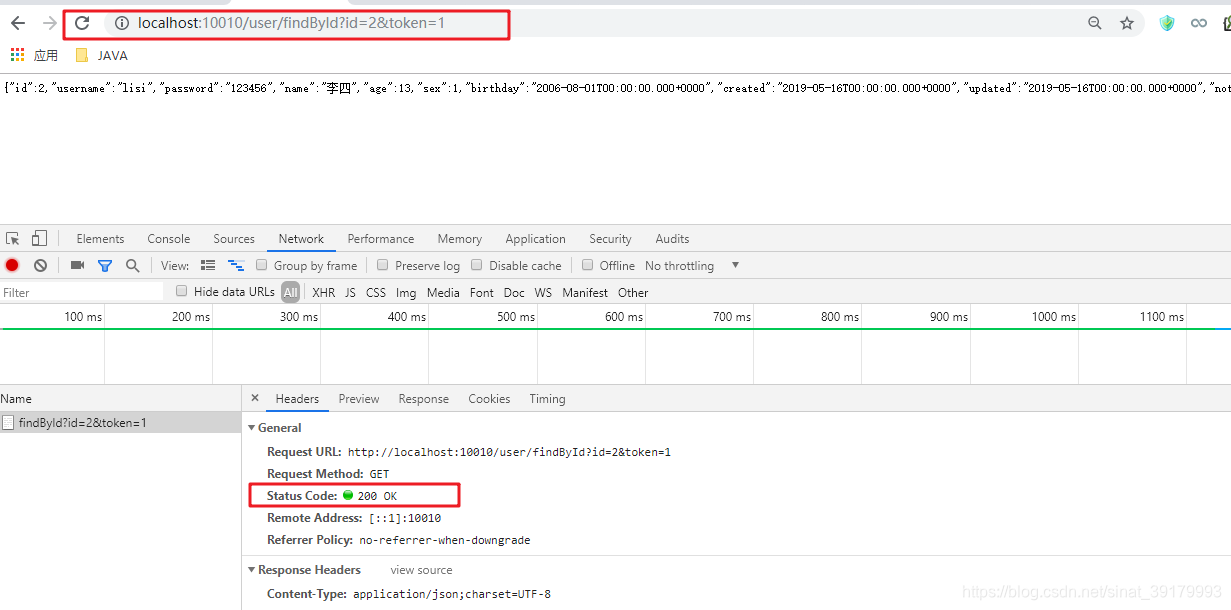
Task: Select the All filter type
Action: 290,292
